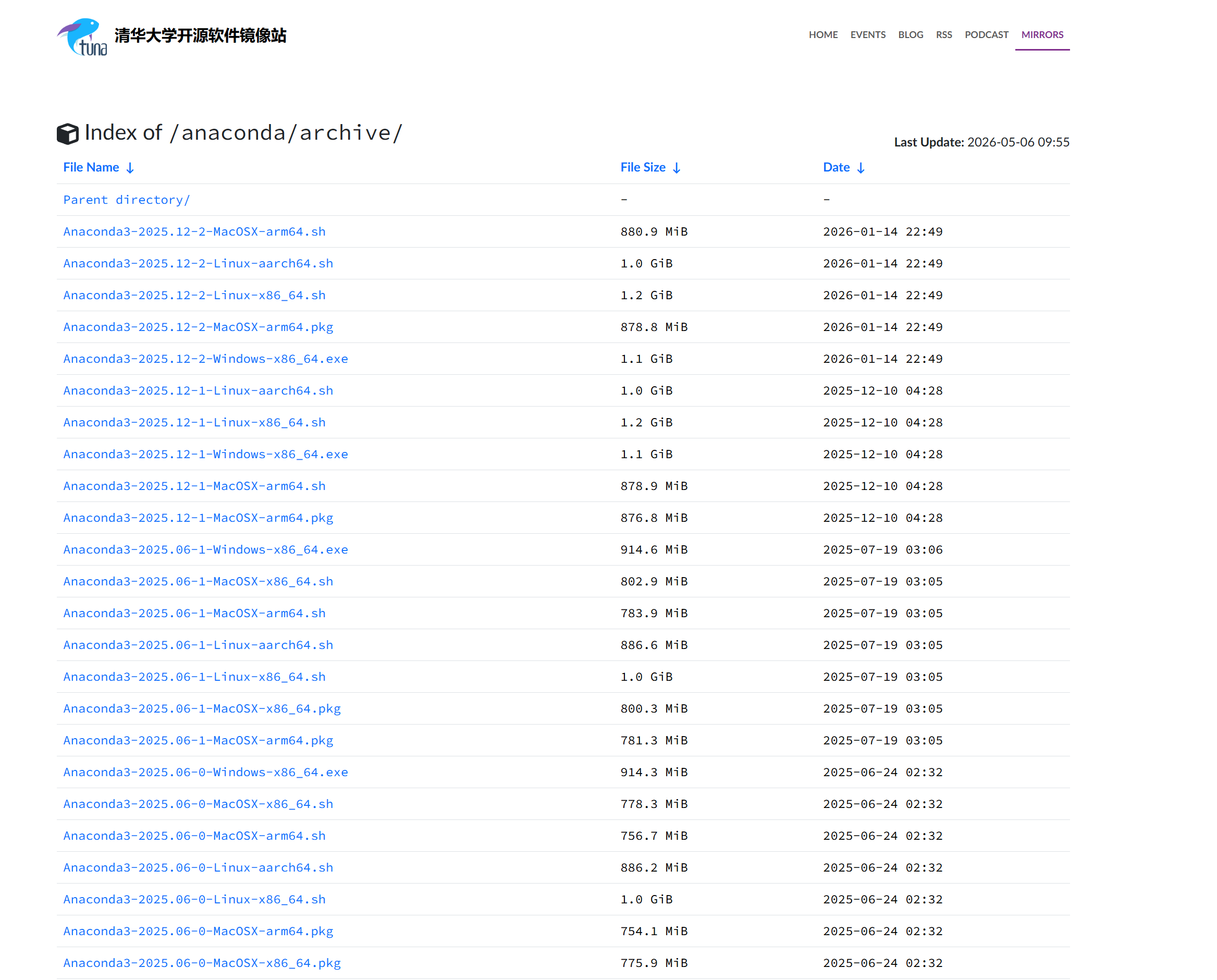The image size is (1217, 980).
Task: Download Anaconda3-2025.06-0-Linux-x86_64.sh
Action: pyautogui.click(x=194, y=899)
